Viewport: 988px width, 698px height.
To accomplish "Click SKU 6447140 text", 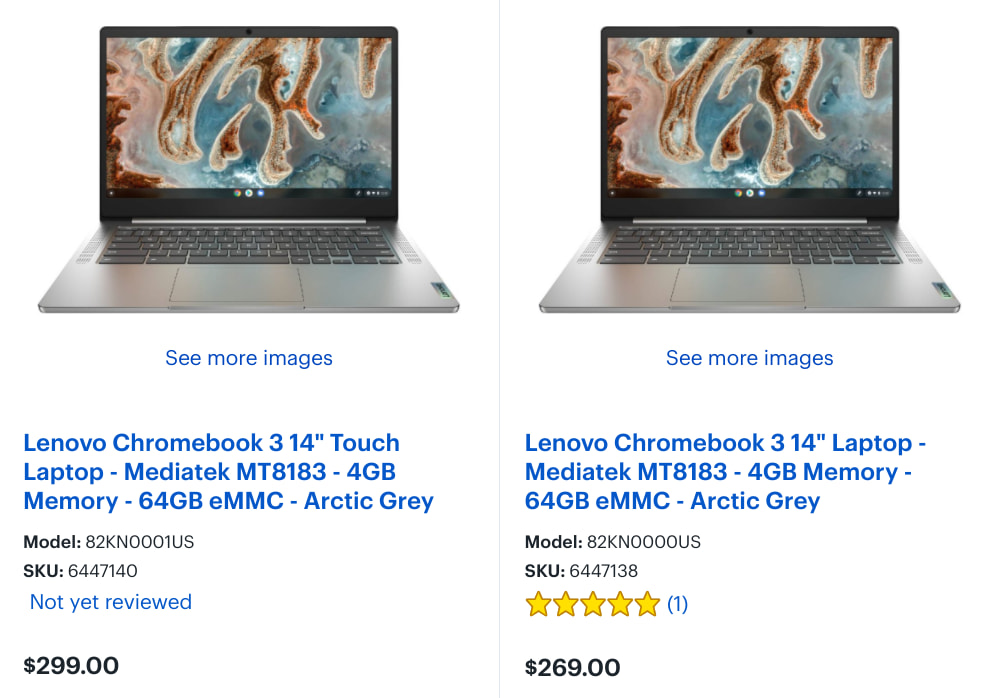I will pyautogui.click(x=103, y=571).
